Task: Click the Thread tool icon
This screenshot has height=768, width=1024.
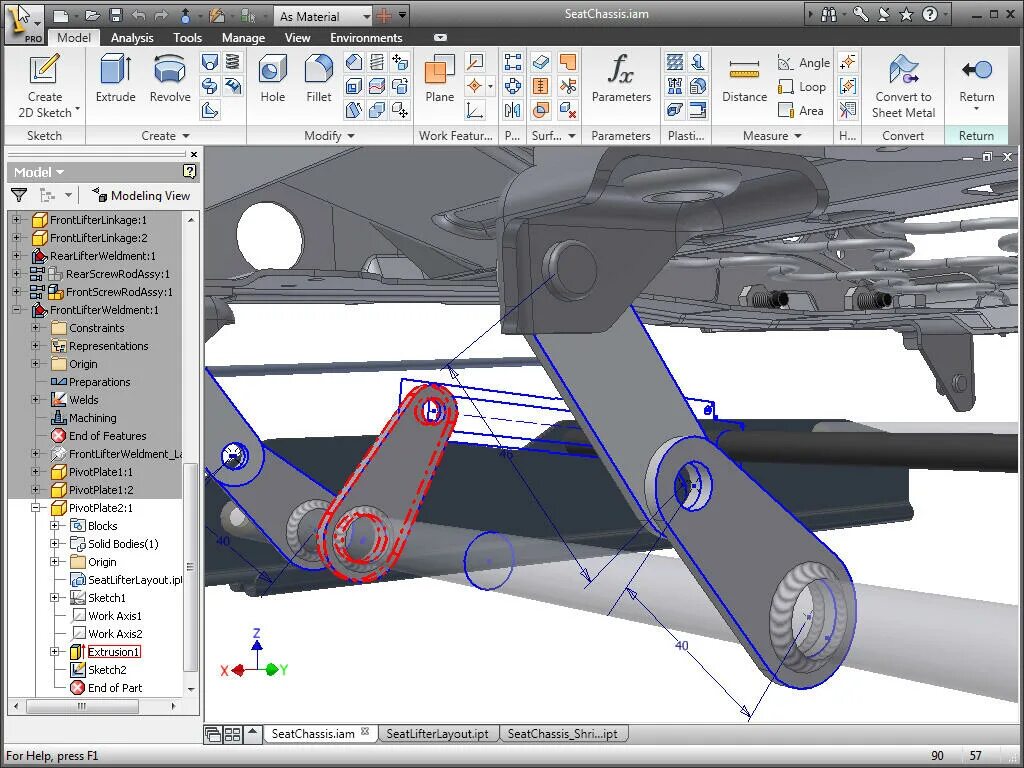Action: tap(377, 62)
